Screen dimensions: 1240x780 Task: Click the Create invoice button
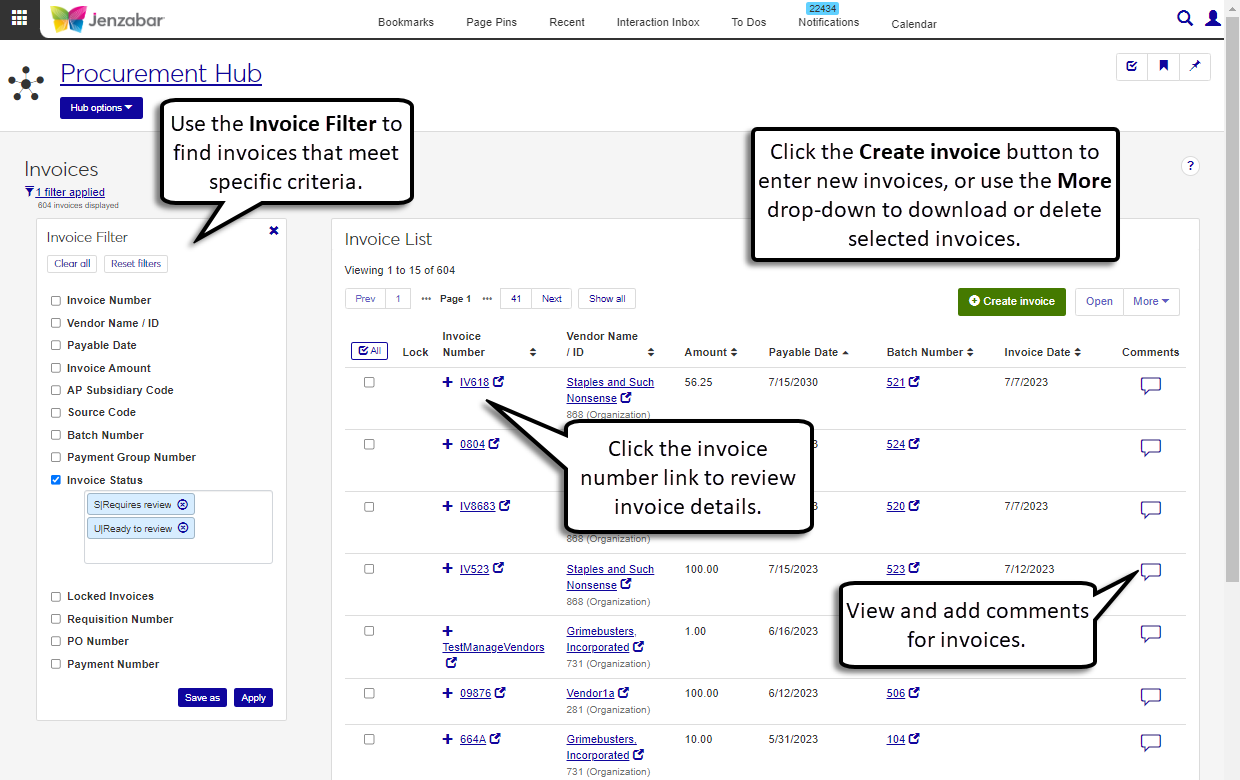tap(1010, 301)
